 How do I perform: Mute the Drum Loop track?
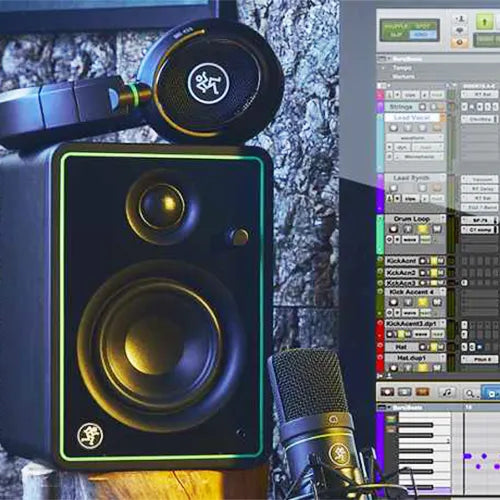tap(437, 229)
